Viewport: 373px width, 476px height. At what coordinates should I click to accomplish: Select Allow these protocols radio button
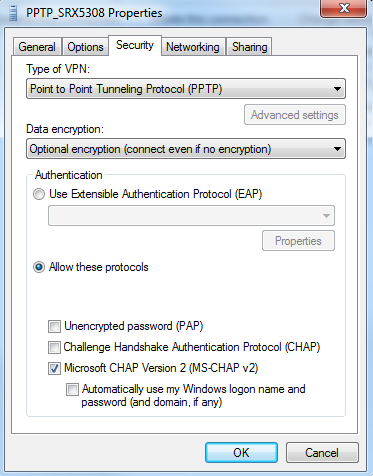[x=39, y=267]
